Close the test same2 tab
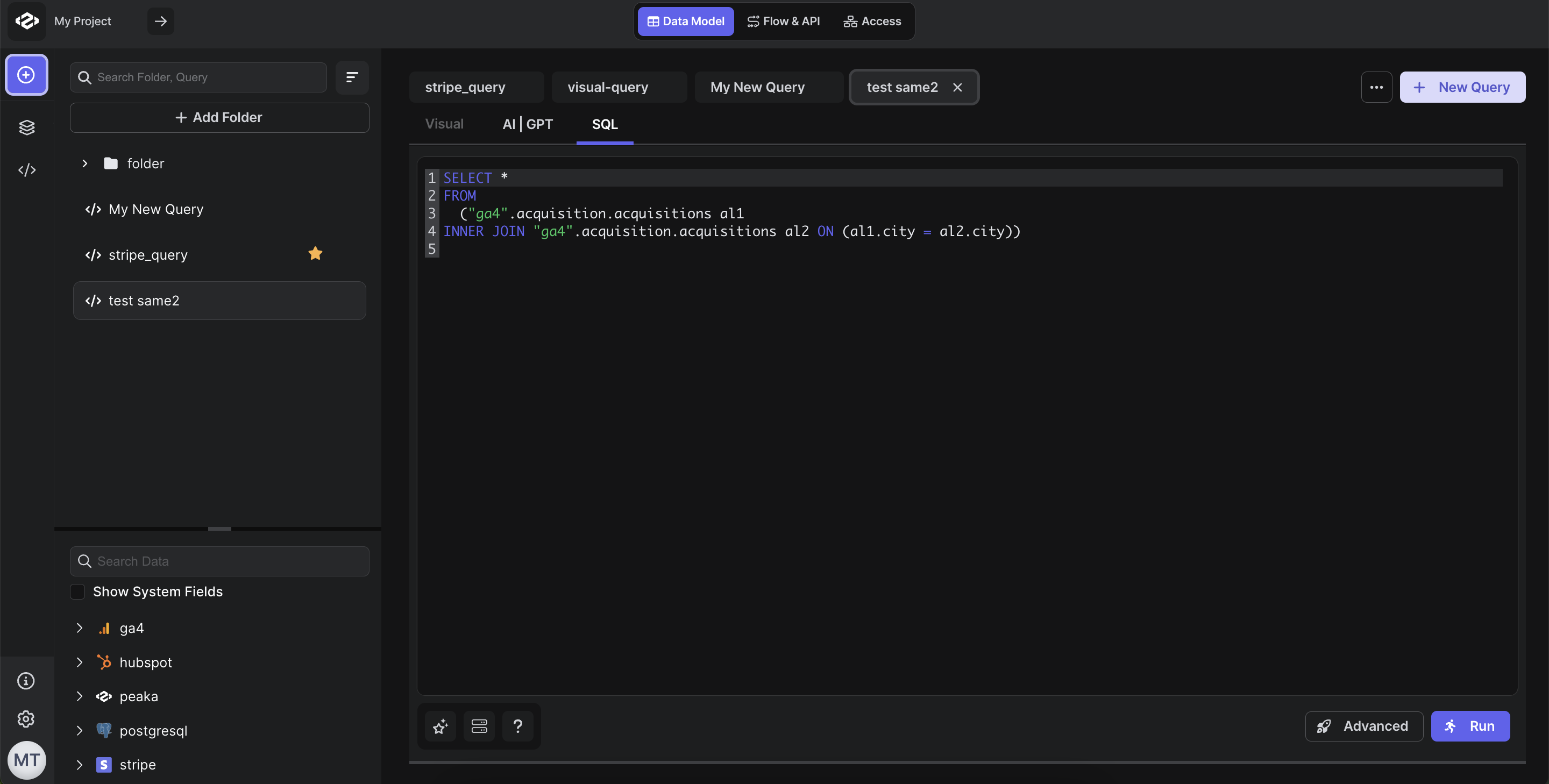1549x784 pixels. pyautogui.click(x=957, y=87)
